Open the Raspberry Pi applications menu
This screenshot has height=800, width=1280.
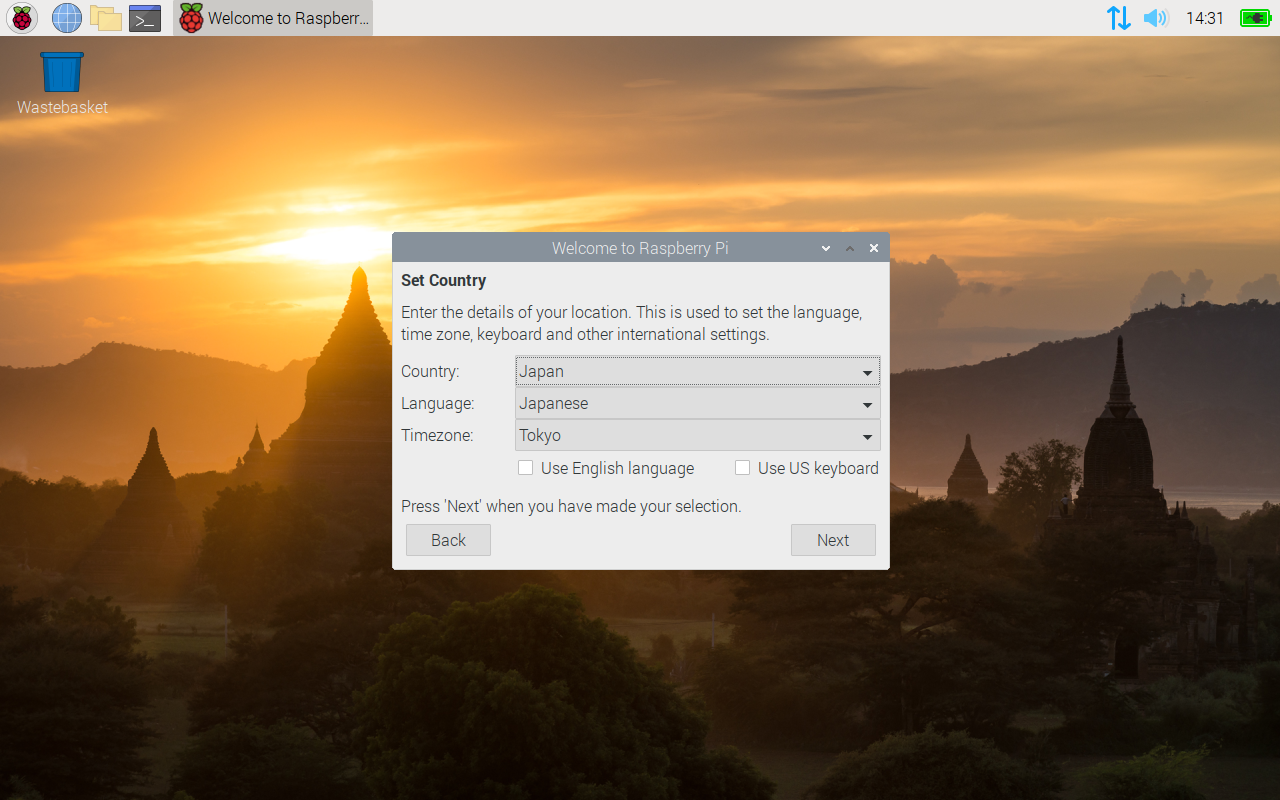pos(22,18)
